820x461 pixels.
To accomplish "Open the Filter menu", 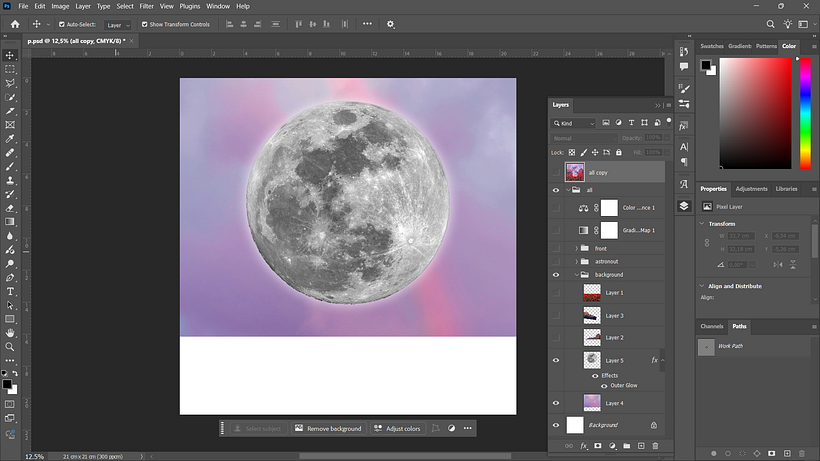I will [x=146, y=6].
